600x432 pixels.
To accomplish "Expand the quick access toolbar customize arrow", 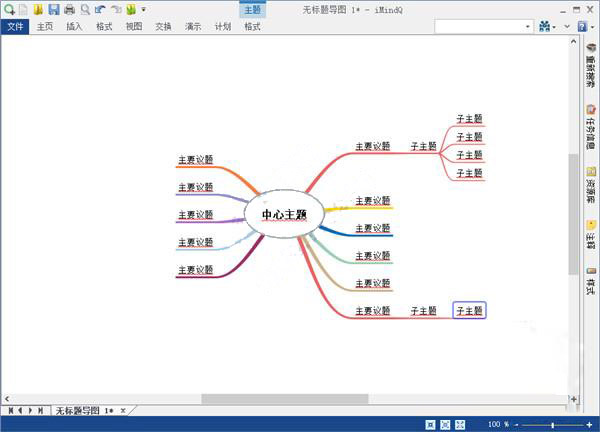I will (x=143, y=9).
